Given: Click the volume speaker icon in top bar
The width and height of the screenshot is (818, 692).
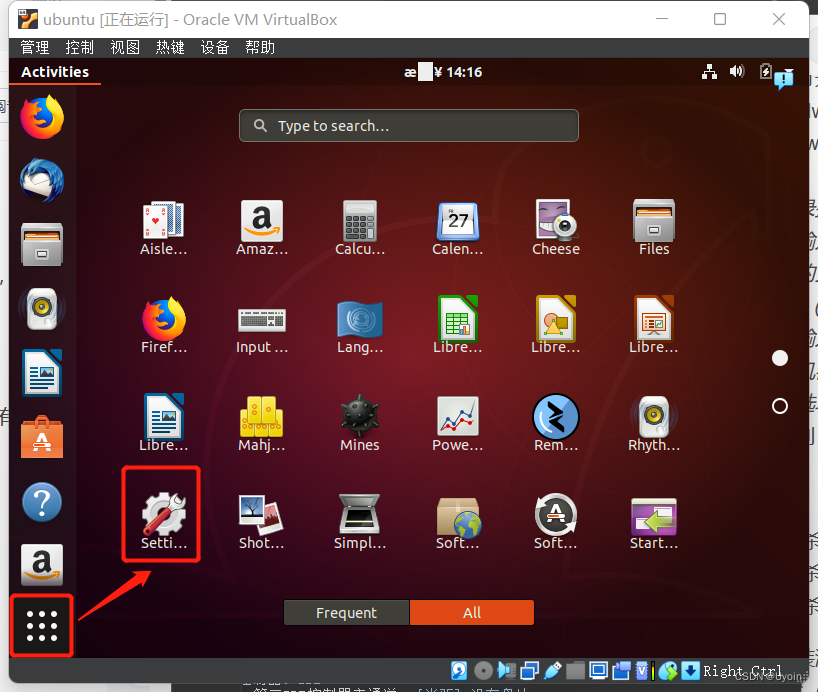Looking at the screenshot, I should click(737, 71).
